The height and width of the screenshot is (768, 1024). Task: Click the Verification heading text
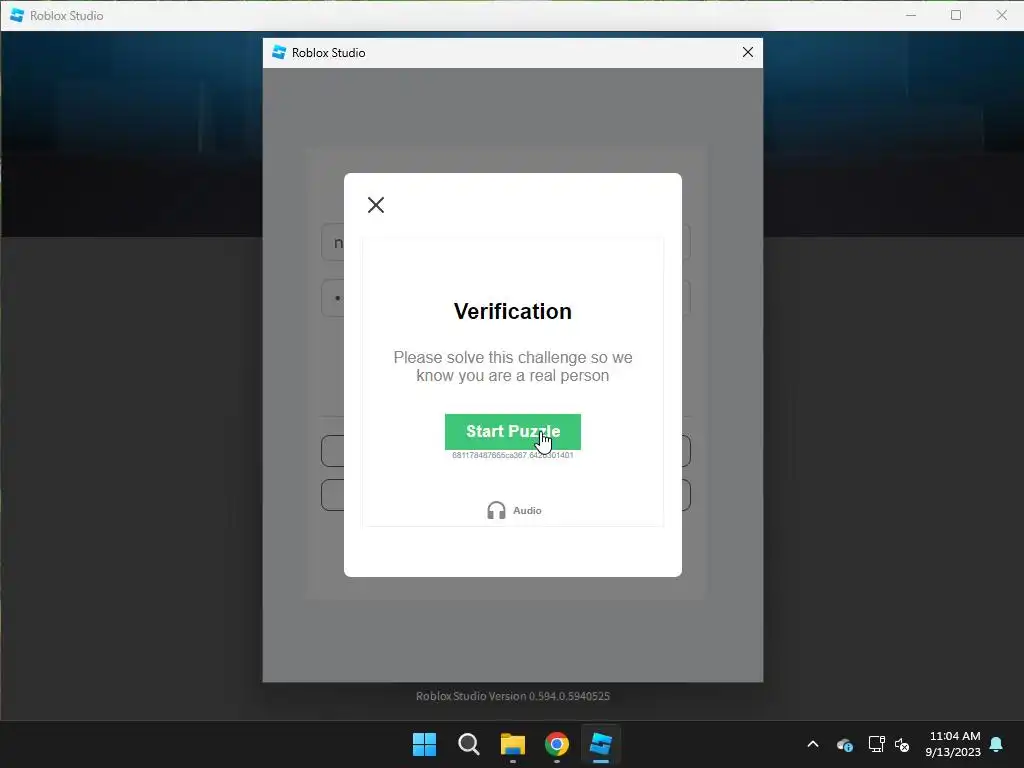coord(513,312)
